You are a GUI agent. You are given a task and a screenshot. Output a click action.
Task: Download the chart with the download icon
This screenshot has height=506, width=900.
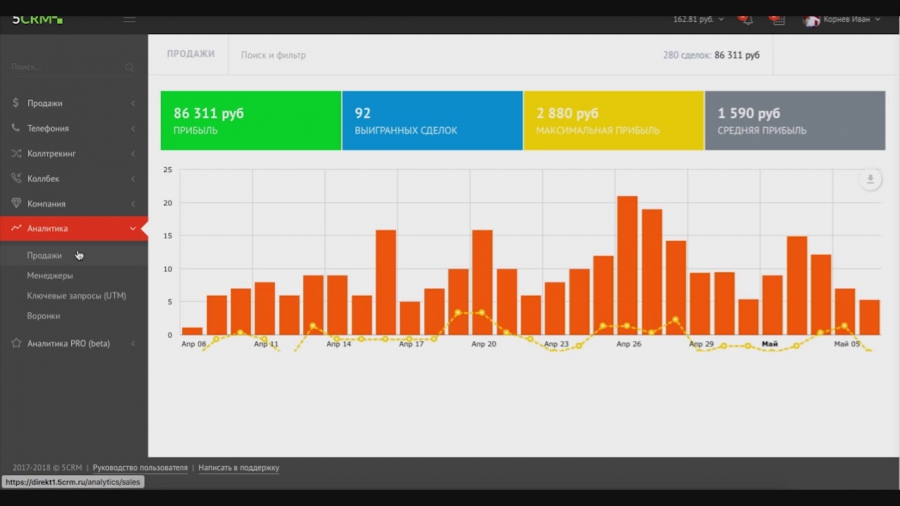click(870, 180)
